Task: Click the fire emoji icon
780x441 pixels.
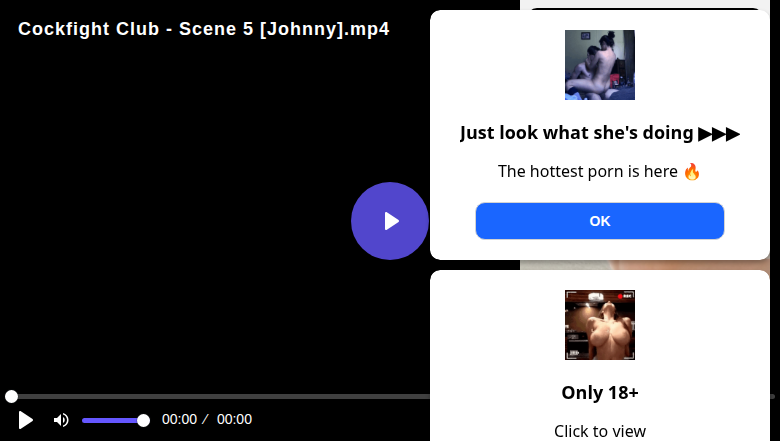Action: pyautogui.click(x=692, y=171)
